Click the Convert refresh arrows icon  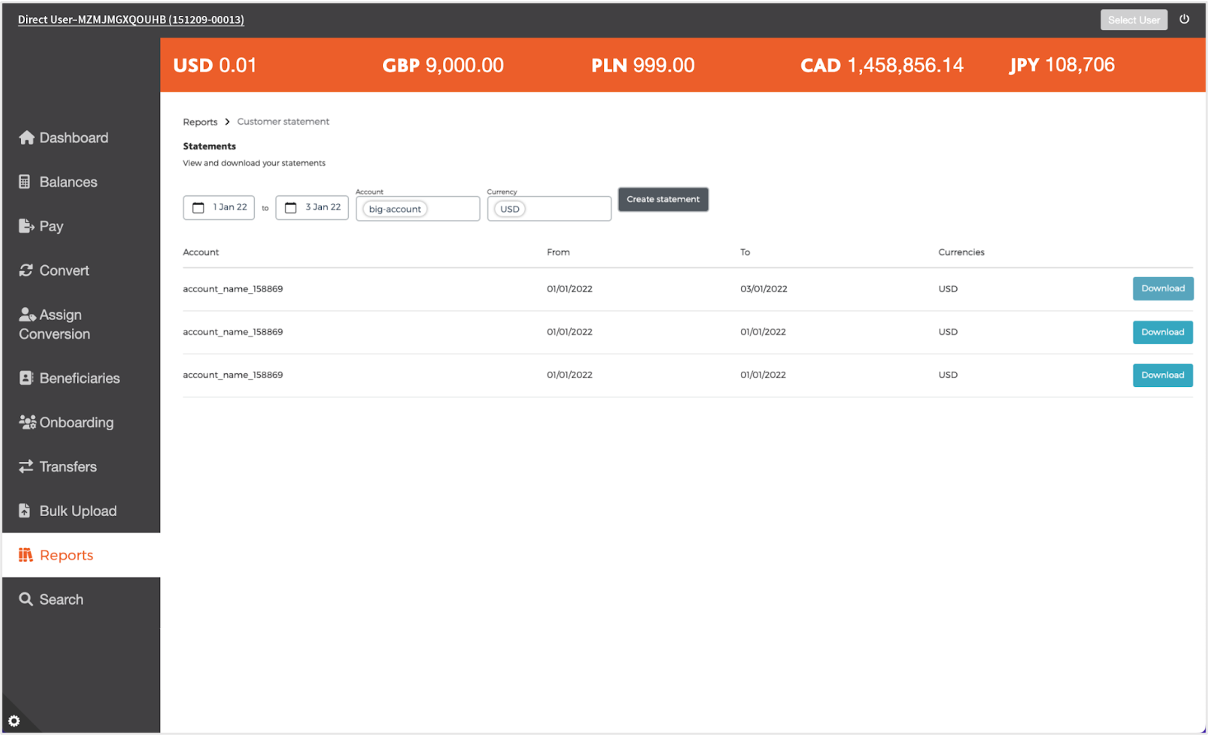point(26,270)
